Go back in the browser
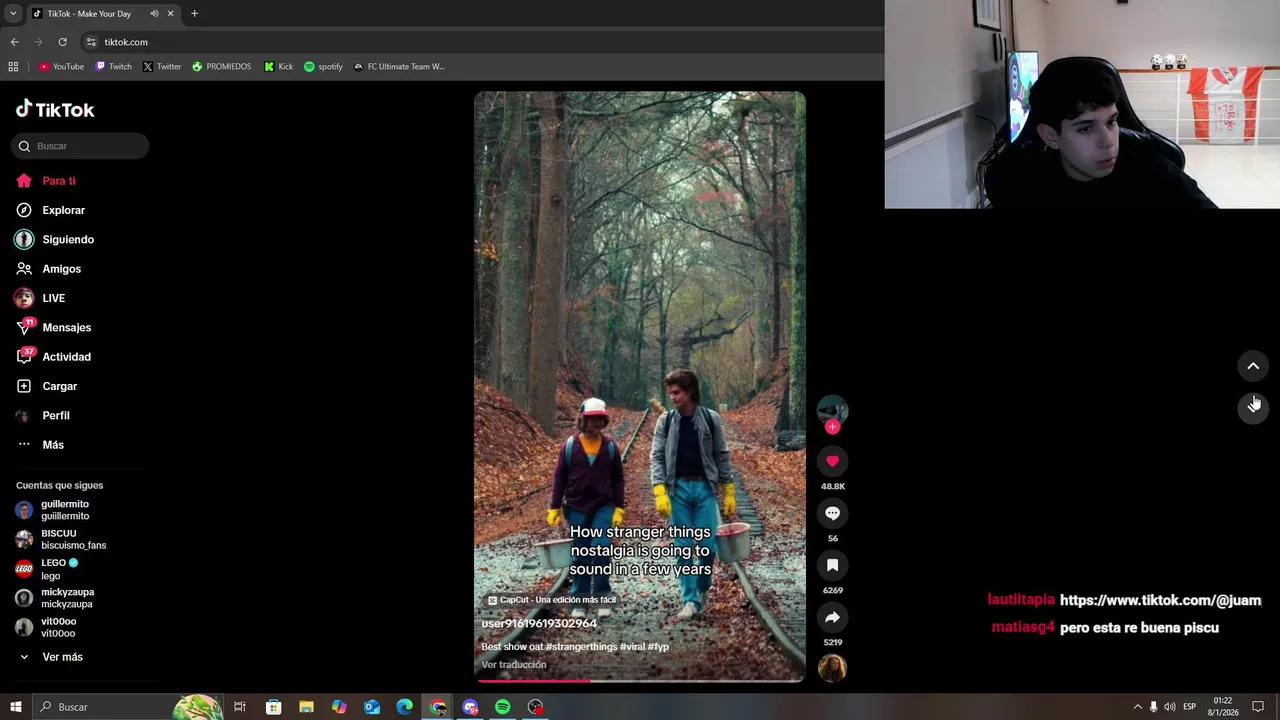Viewport: 1280px width, 720px height. coord(14,42)
